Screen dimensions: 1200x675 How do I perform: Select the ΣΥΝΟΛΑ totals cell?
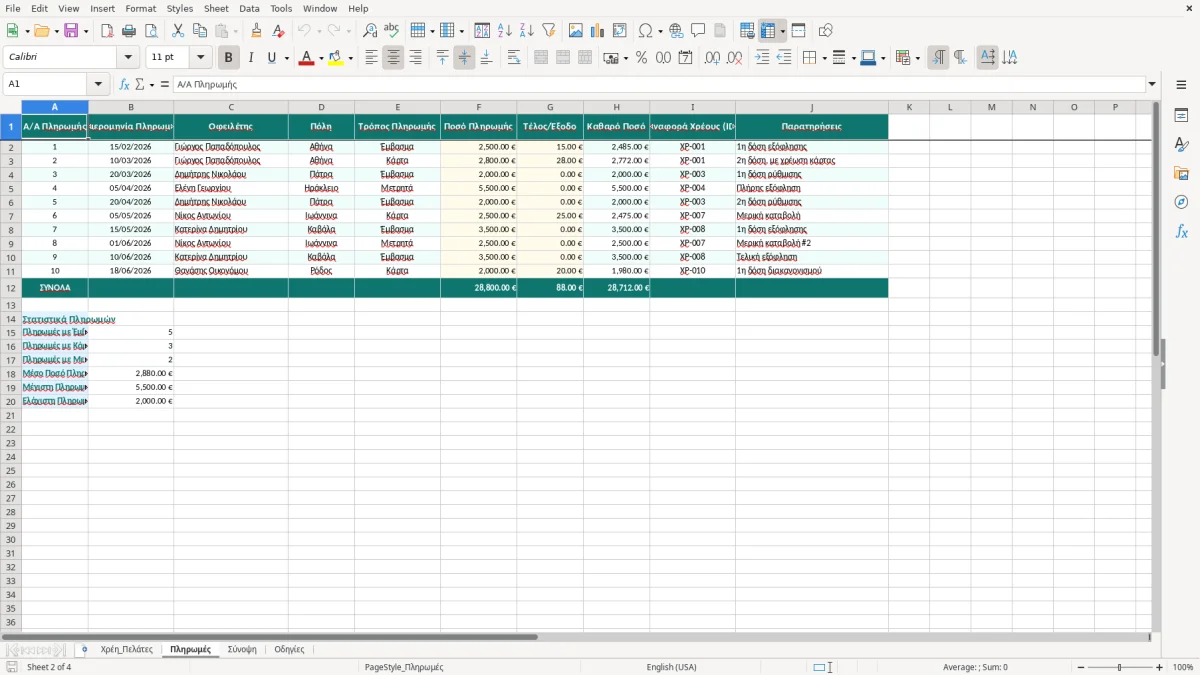55,288
